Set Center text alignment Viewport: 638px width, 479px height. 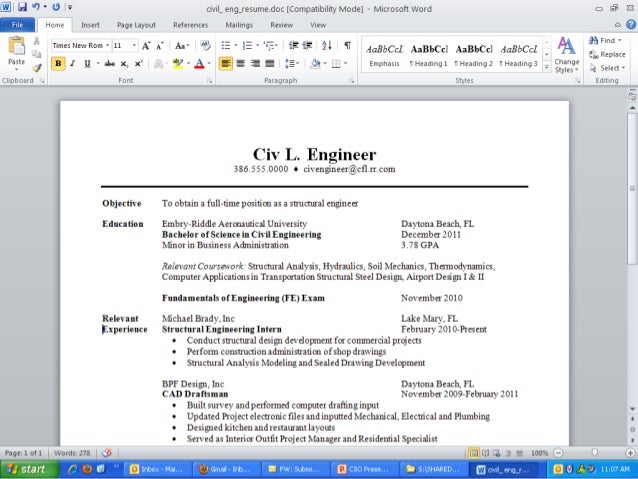coord(240,63)
